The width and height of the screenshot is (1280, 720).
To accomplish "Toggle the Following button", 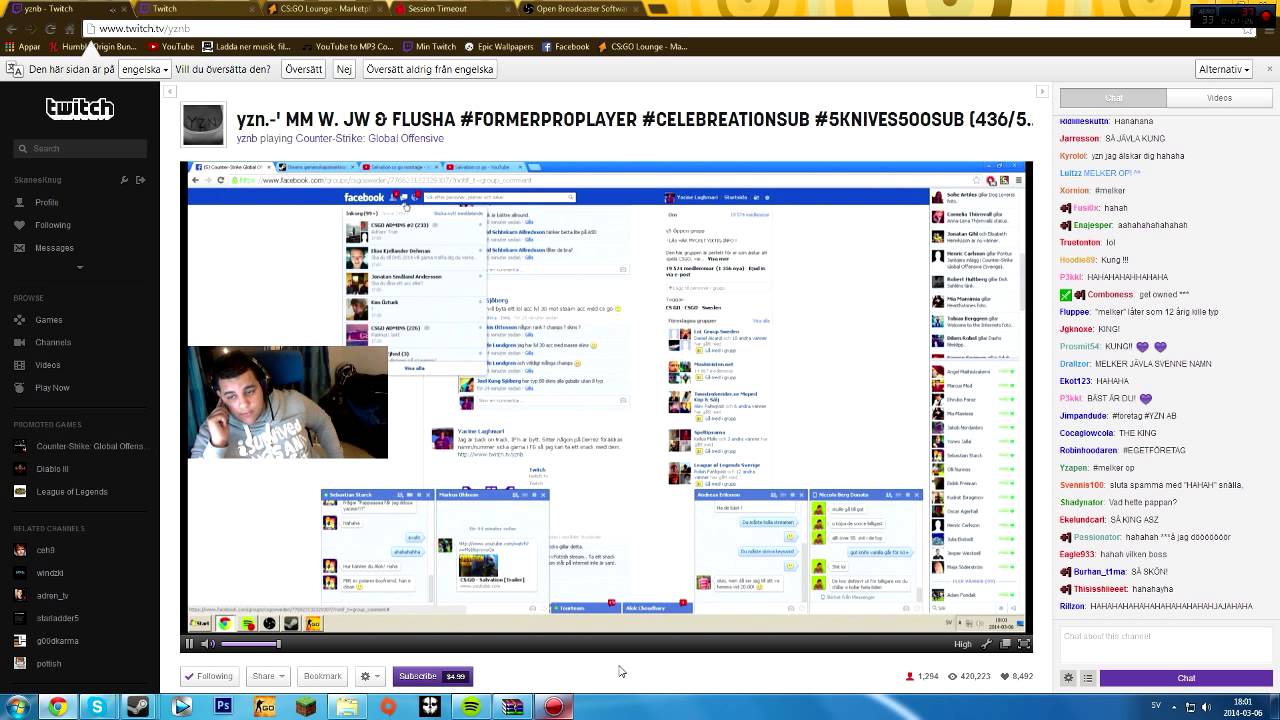I will tap(208, 676).
